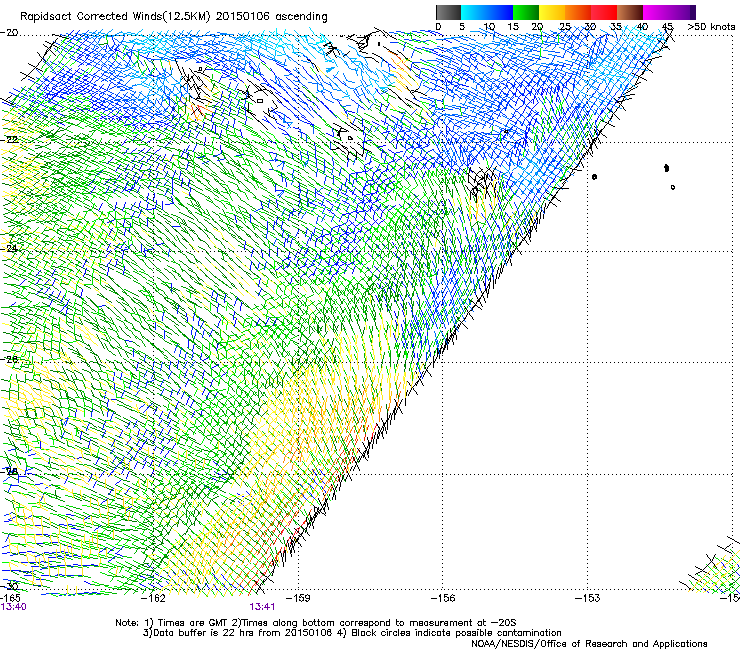Click the orange 25-30 knots color swatch
740x650 pixels.
578,12
